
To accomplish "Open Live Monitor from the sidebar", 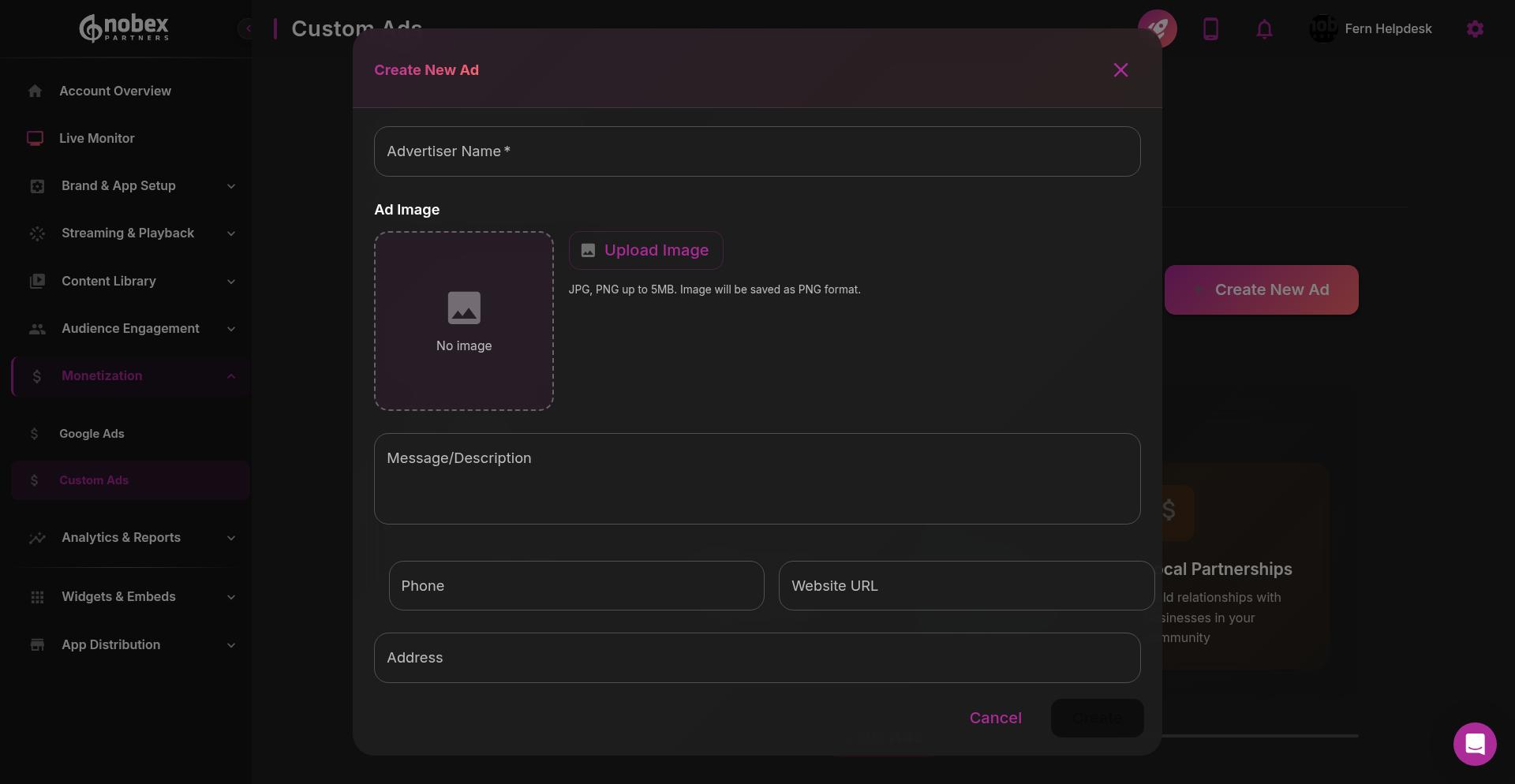I will tap(96, 138).
